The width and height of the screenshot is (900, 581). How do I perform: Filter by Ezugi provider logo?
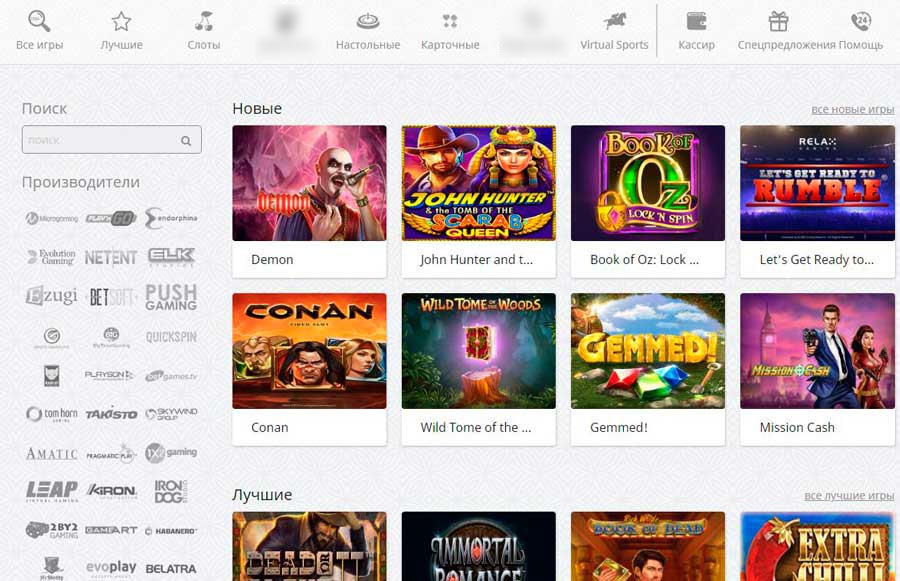(52, 296)
